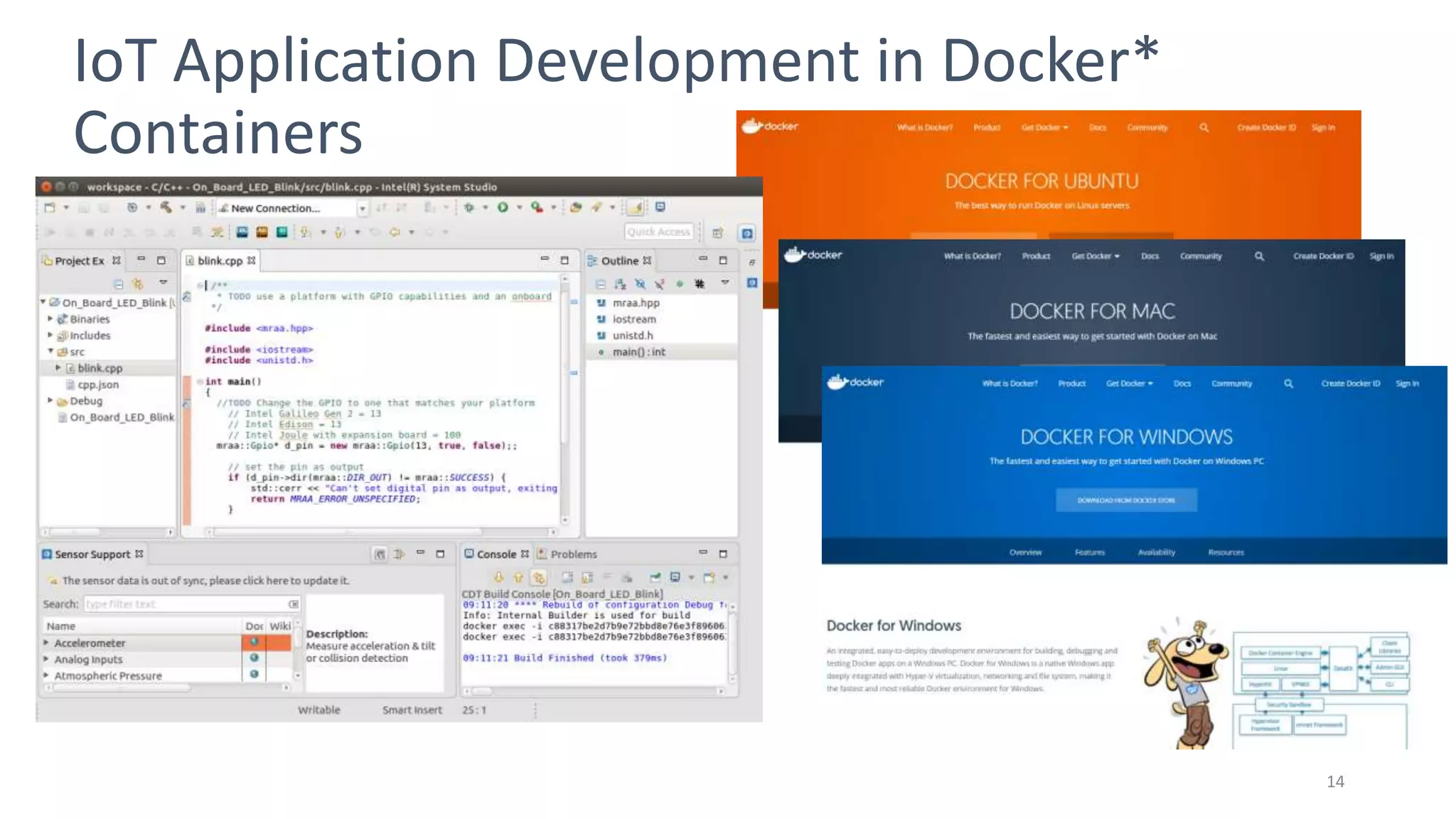Minimize the blink.cpp editor pane
Screen dimensions: 1456x819
pyautogui.click(x=545, y=259)
